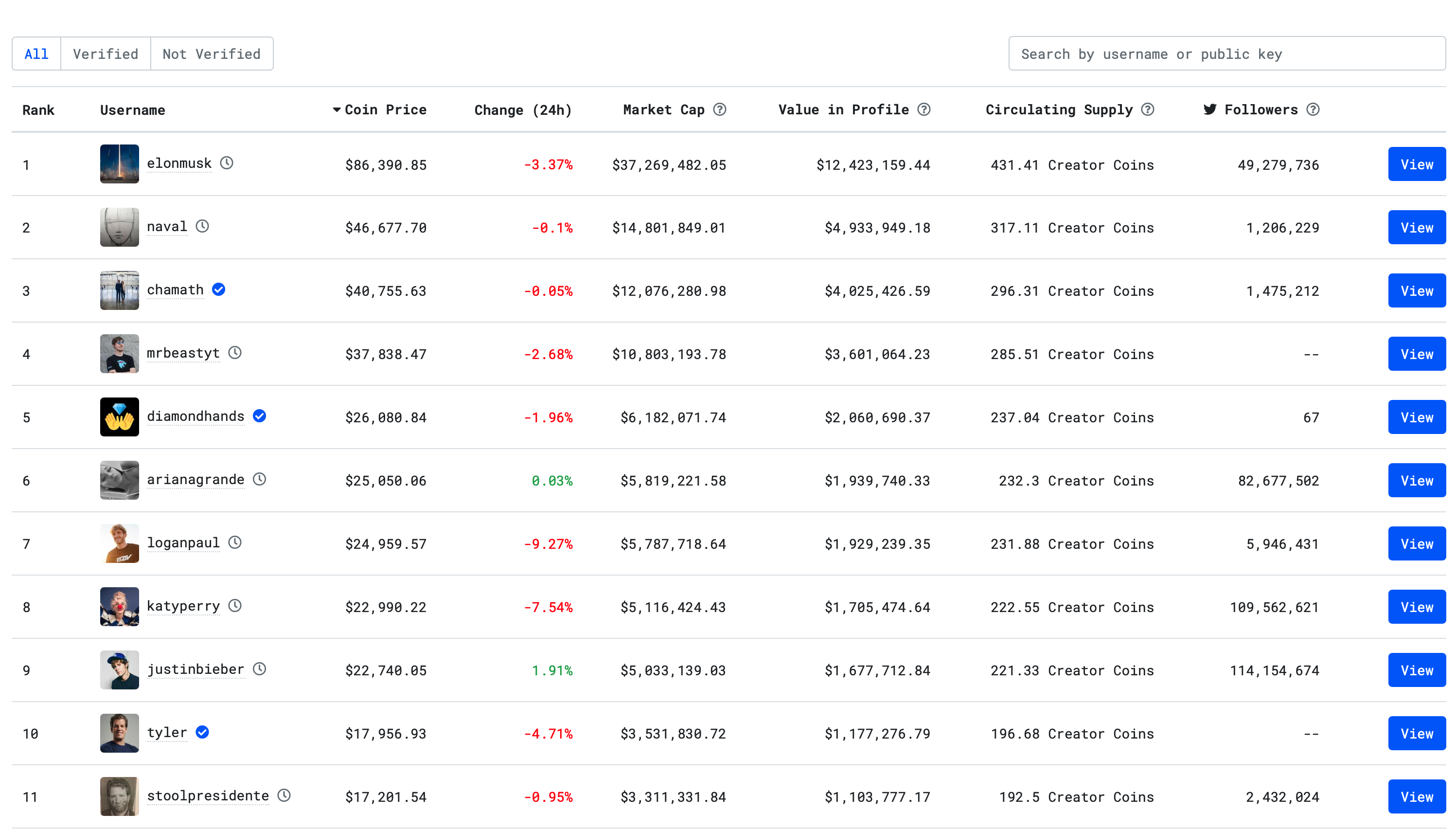Click the Followers help question icon
Viewport: 1456px width, 831px height.
(x=1313, y=109)
